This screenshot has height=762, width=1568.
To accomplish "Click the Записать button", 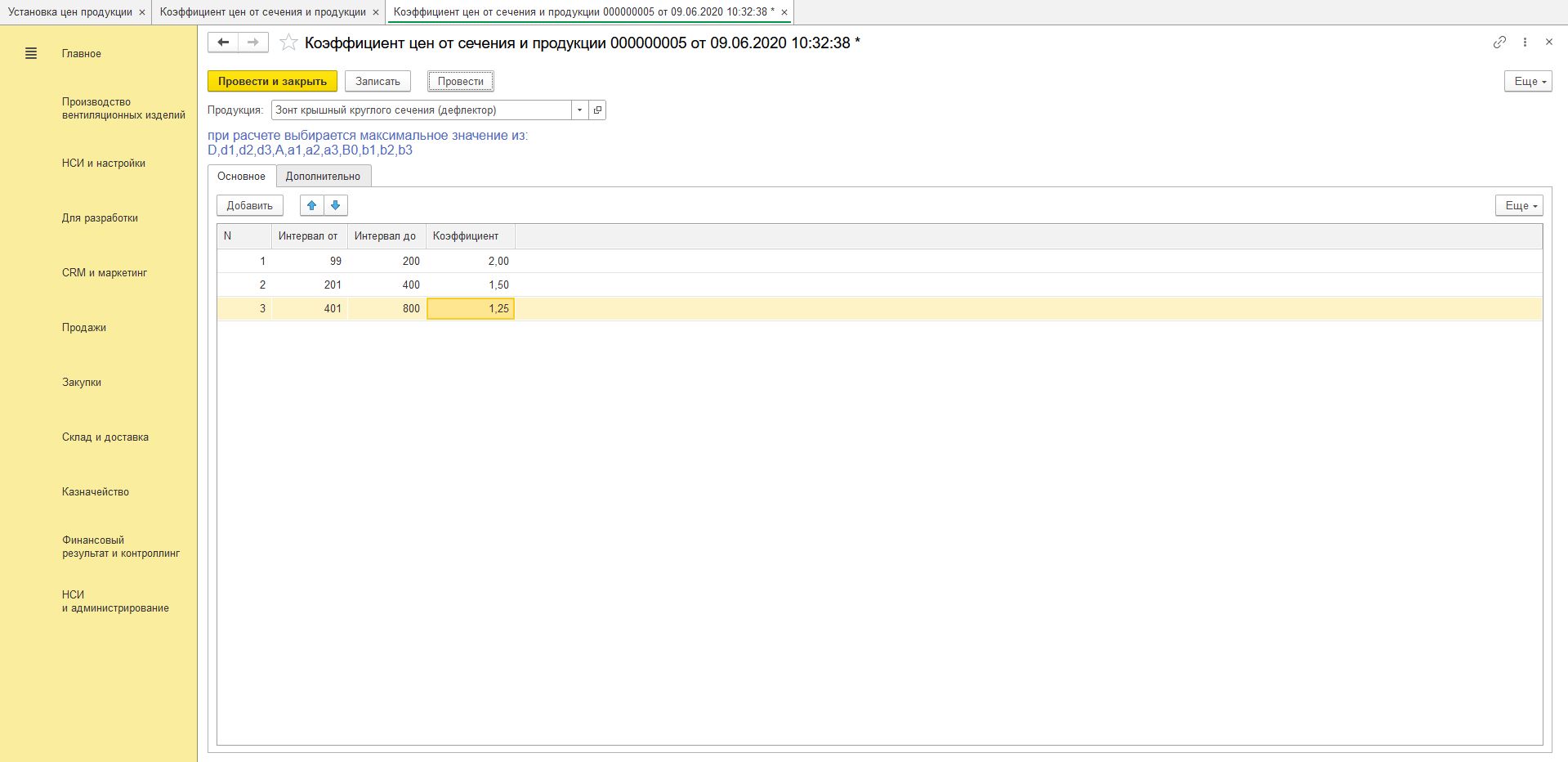I will tap(377, 82).
